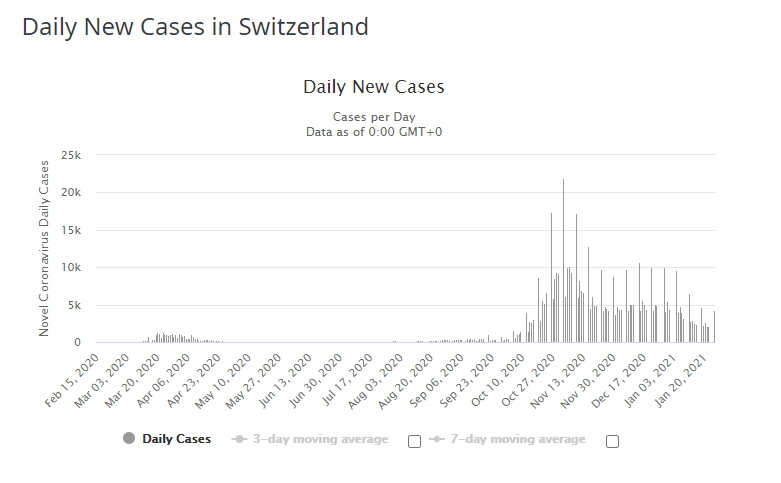The width and height of the screenshot is (781, 483).
Task: Click the 7-day moving average line marker
Action: [436, 439]
